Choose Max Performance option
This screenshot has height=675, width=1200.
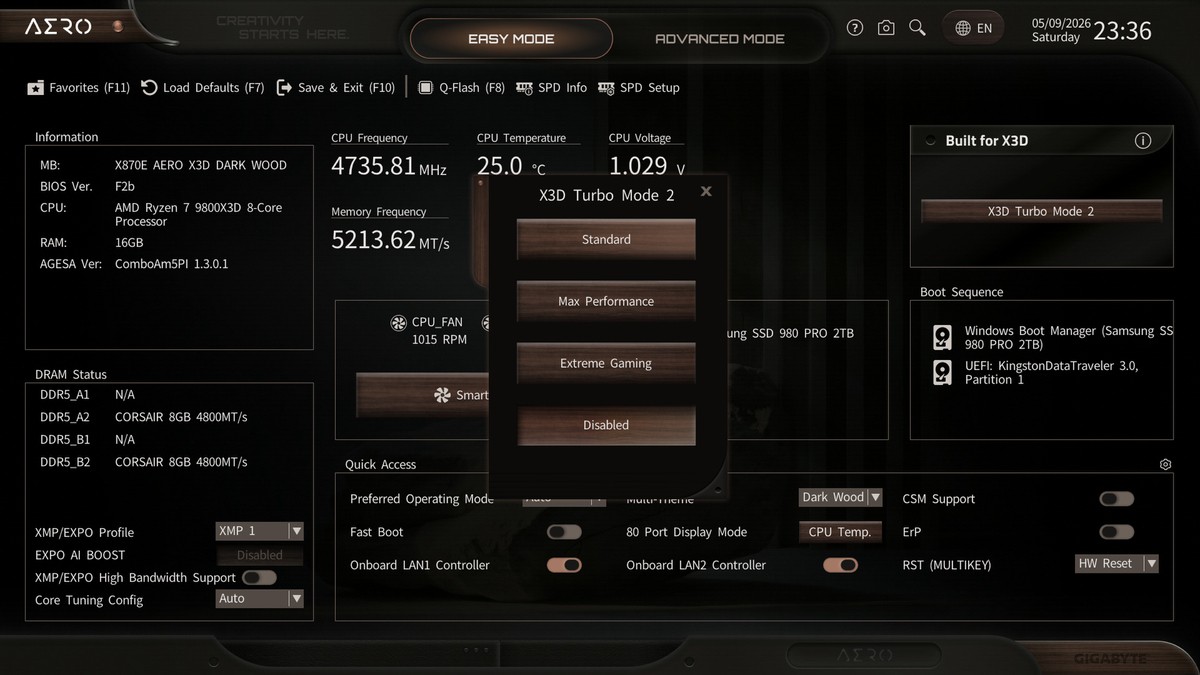606,301
